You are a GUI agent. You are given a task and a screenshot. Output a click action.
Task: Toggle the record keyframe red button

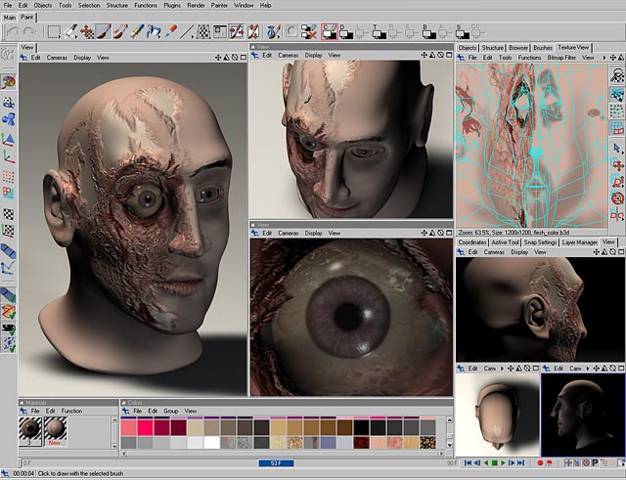pos(540,463)
